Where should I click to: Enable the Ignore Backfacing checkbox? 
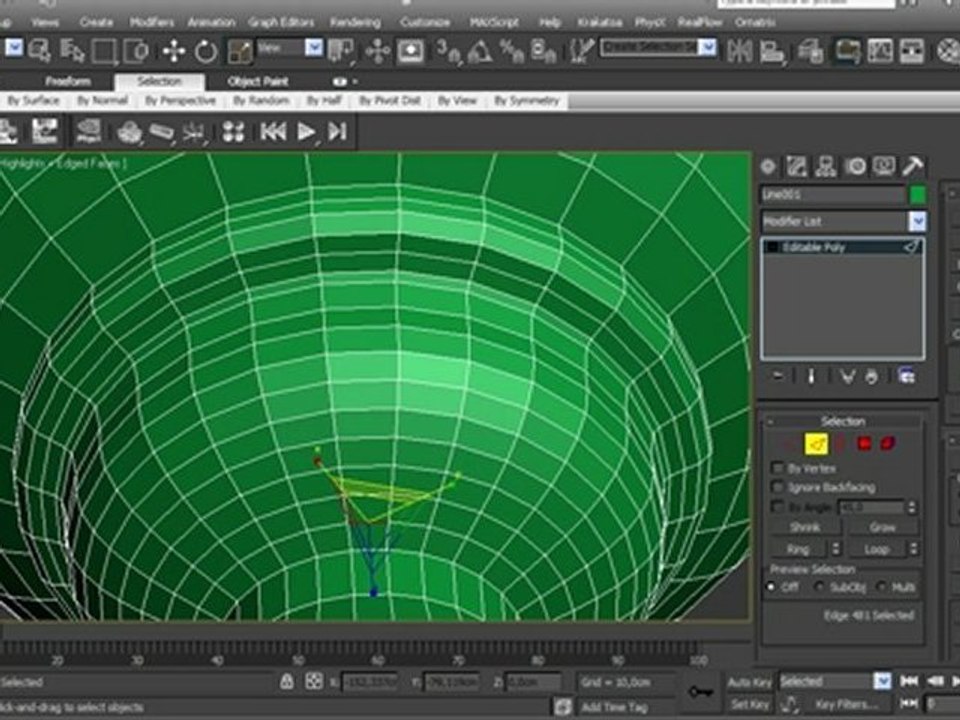click(778, 487)
